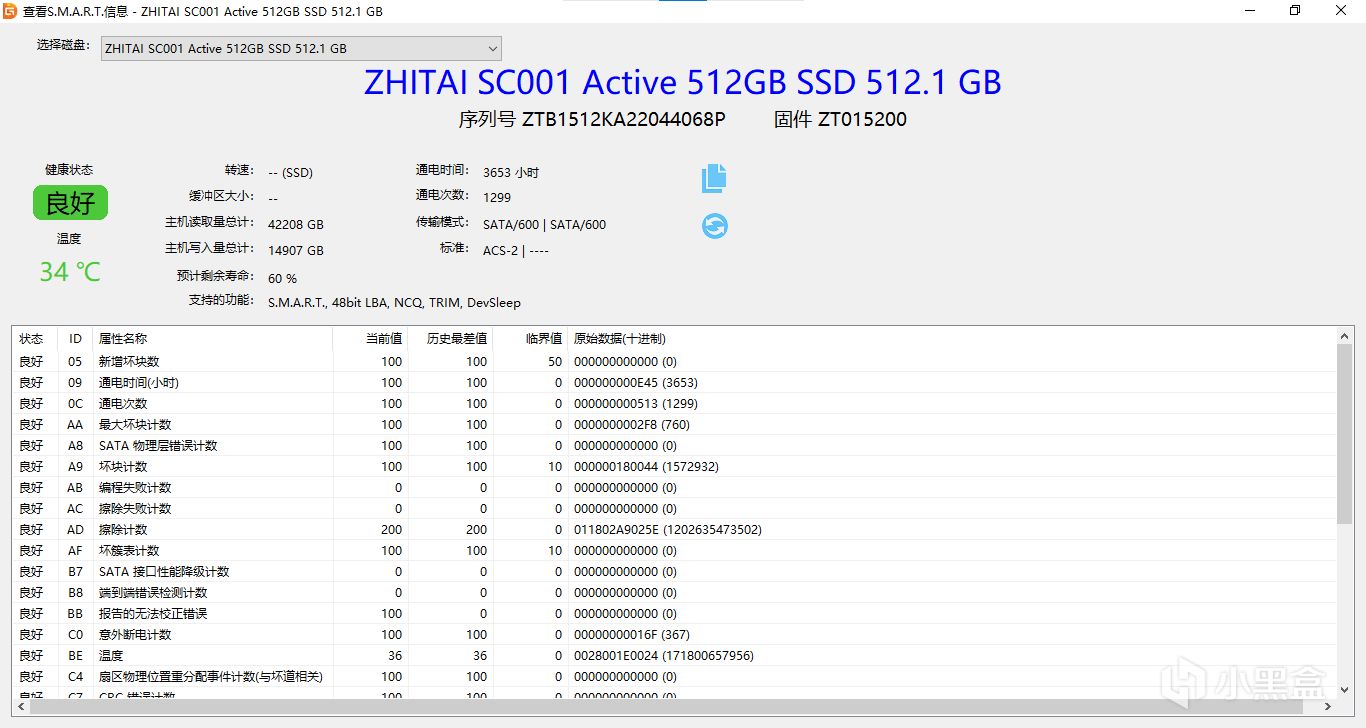The image size is (1366, 728).
Task: Sort by the 历史最差值 column header
Action: (x=451, y=339)
